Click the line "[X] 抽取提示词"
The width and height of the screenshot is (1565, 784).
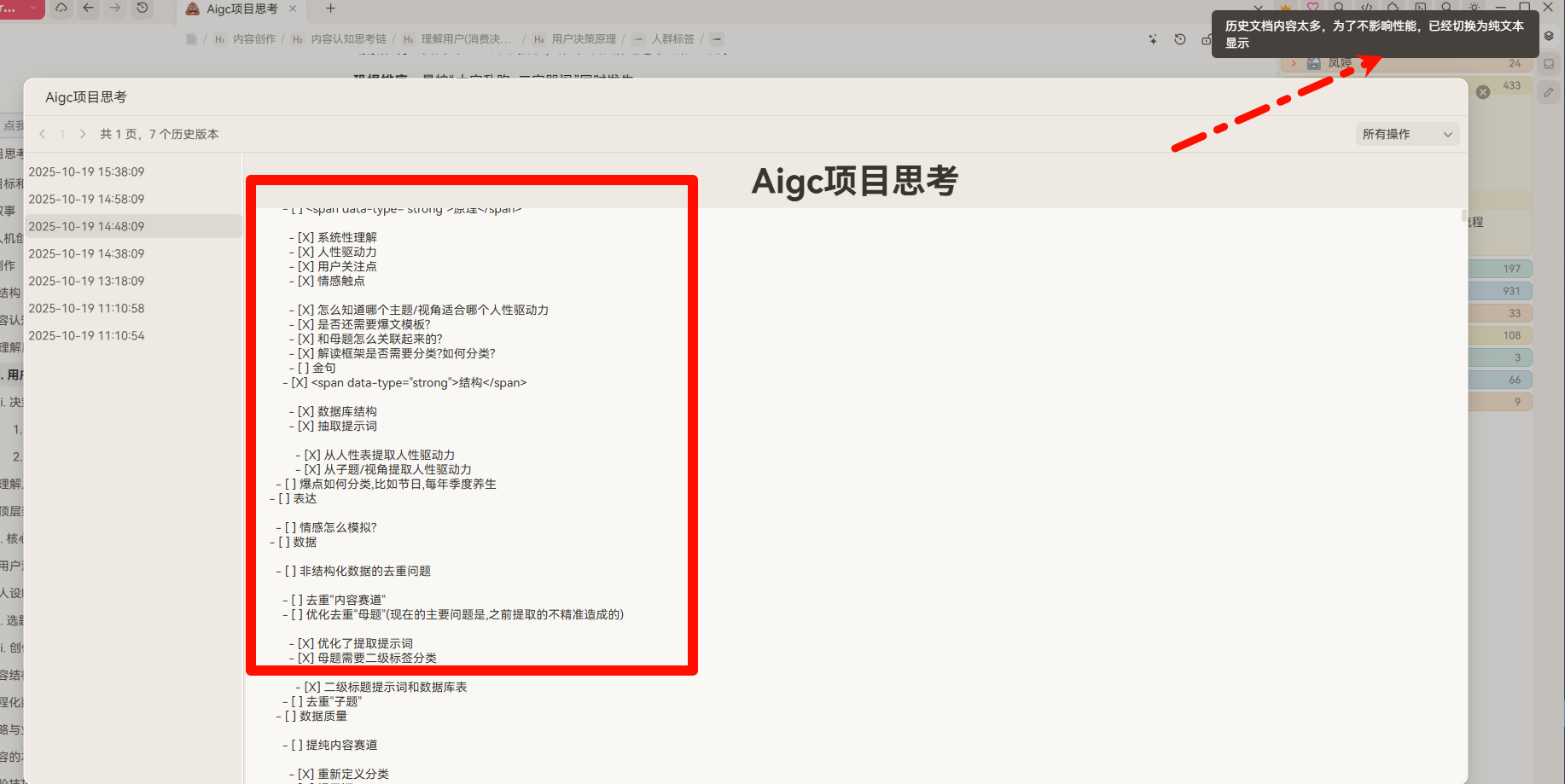point(333,426)
